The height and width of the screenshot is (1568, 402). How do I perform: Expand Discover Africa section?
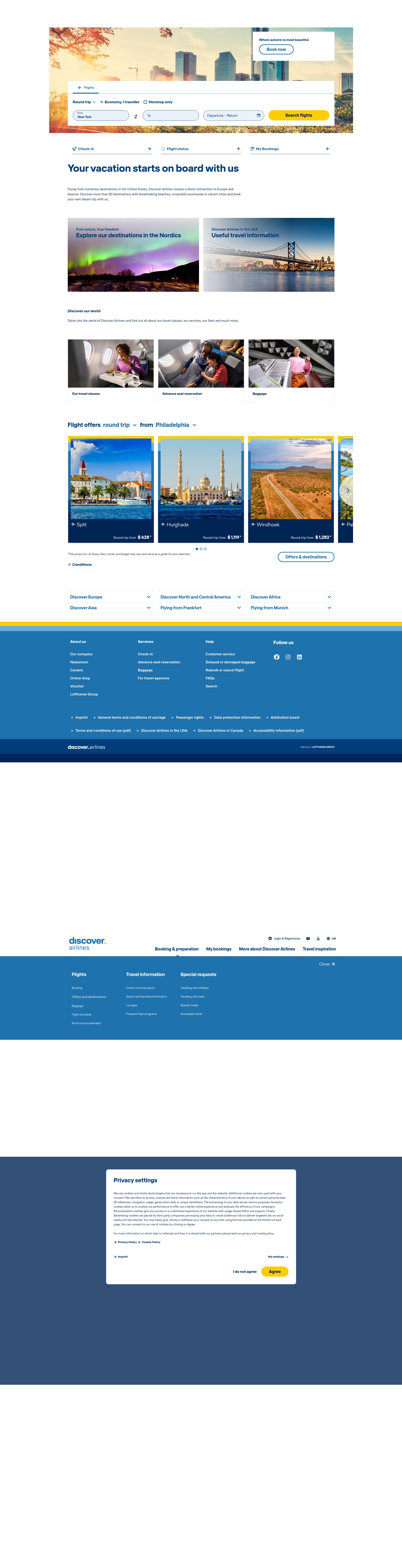click(x=291, y=597)
